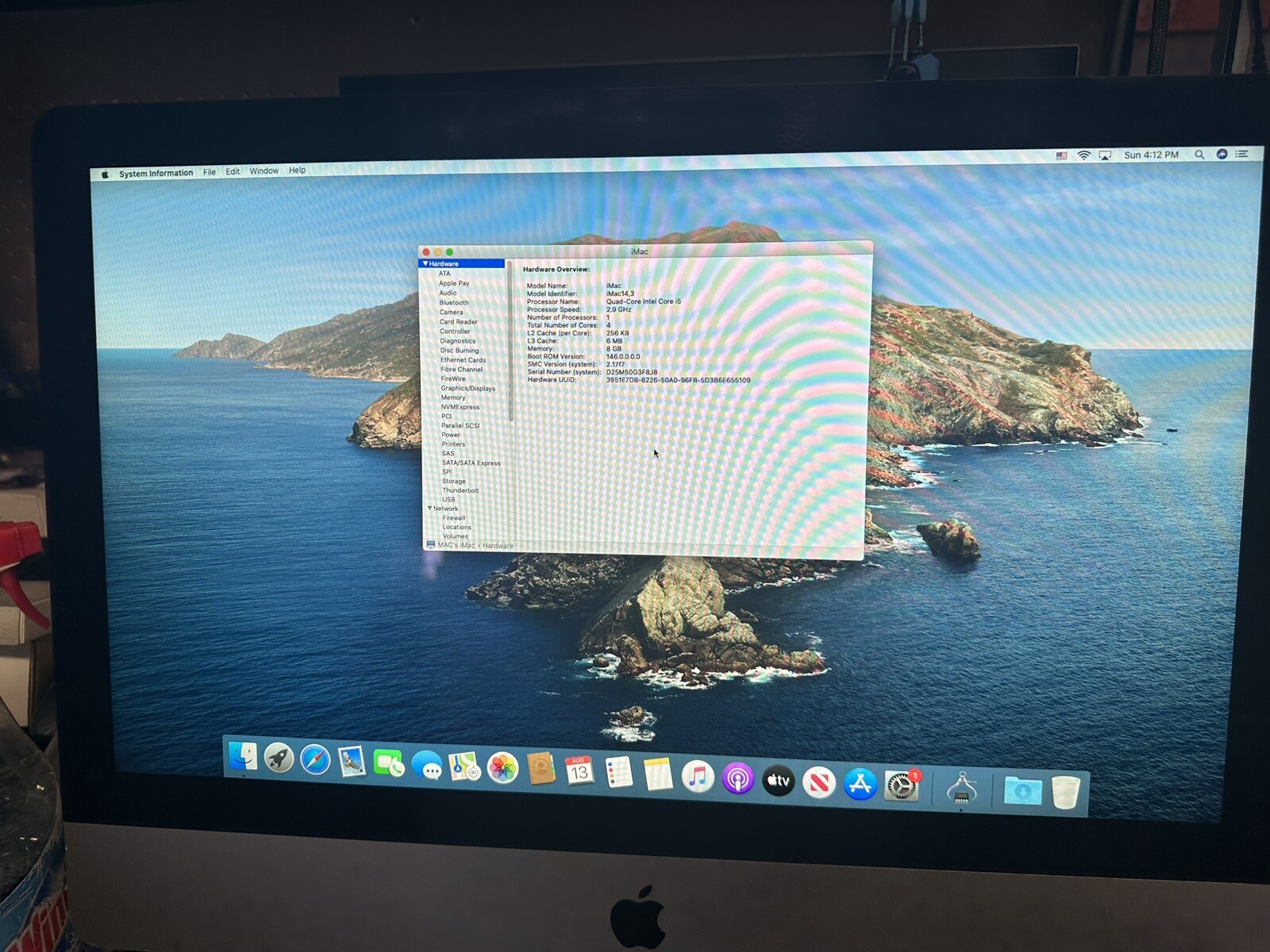Viewport: 1270px width, 952px height.
Task: Open System Preferences gear with badge
Action: [x=902, y=785]
